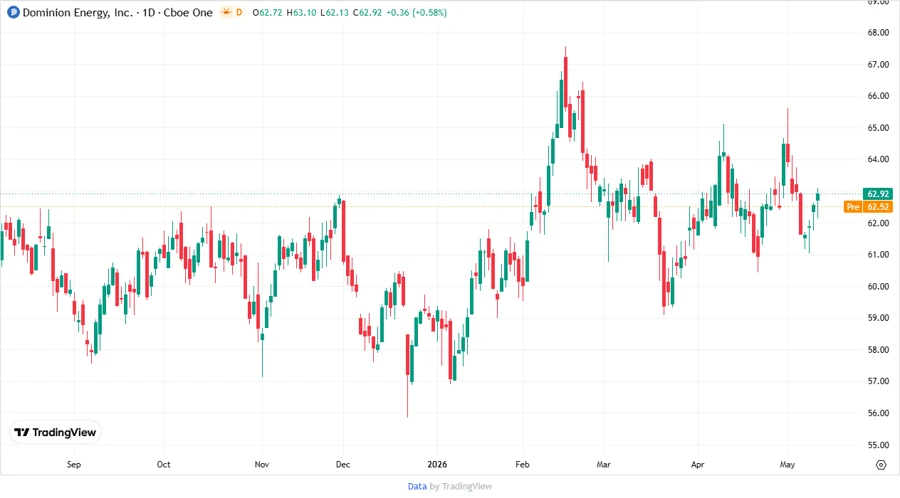Click the orange Pre 62.52 price label

(x=868, y=207)
